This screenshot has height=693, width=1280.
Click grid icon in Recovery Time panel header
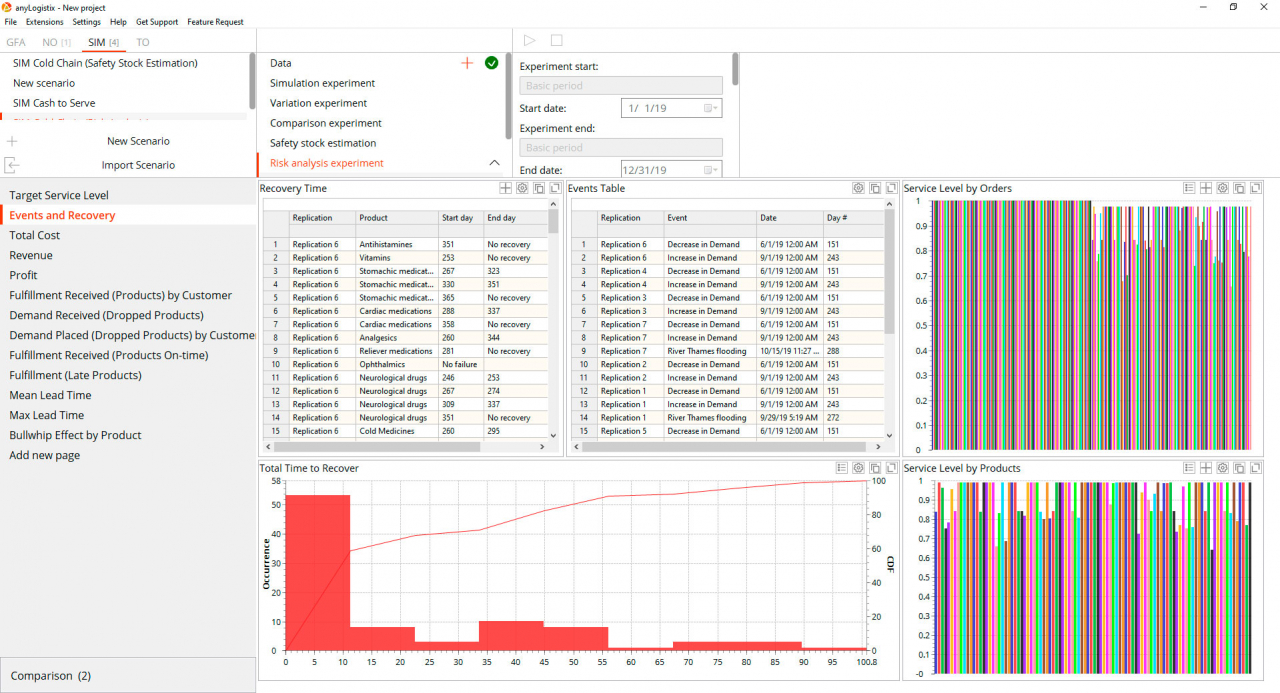pyautogui.click(x=505, y=188)
